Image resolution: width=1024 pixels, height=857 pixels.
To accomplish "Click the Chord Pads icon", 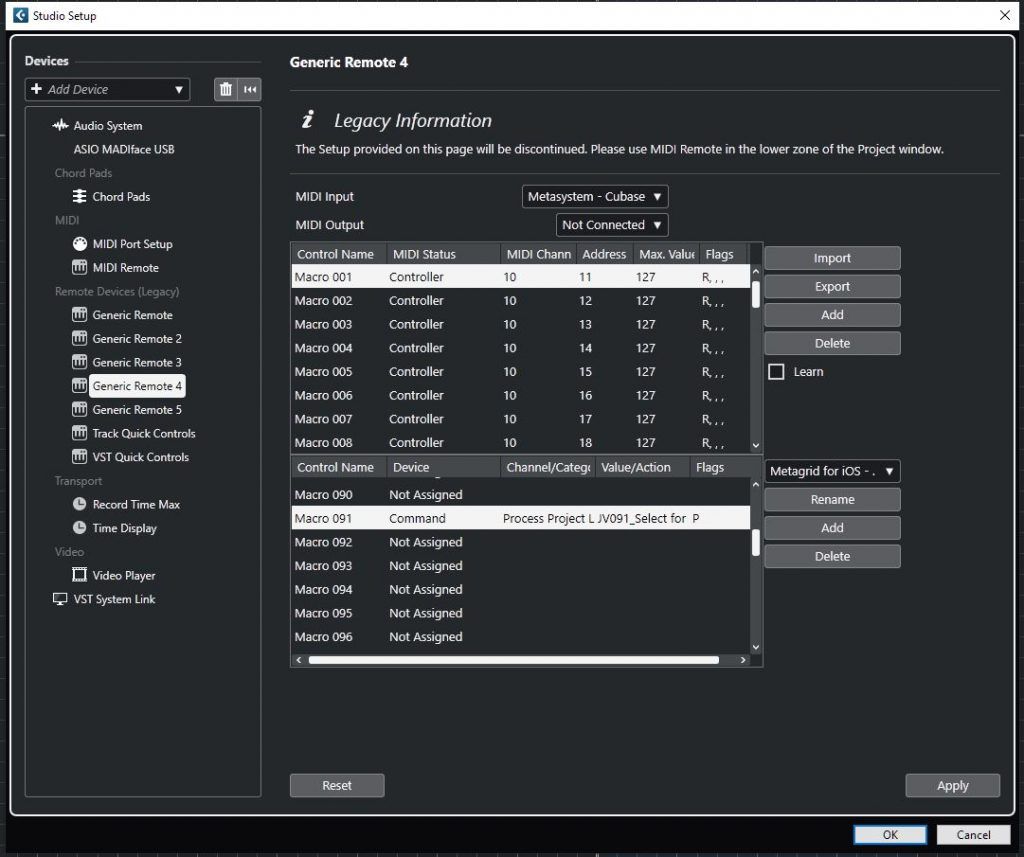I will 80,196.
